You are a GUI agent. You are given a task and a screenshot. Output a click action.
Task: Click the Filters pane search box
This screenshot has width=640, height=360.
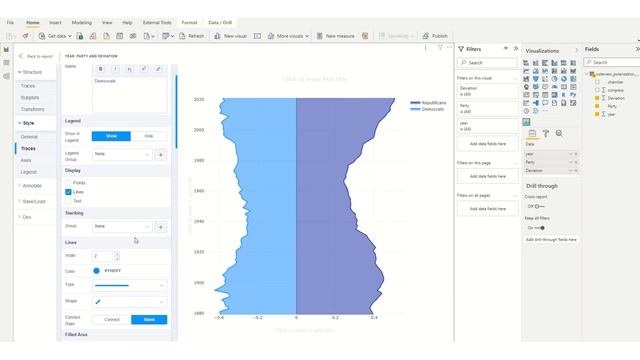pyautogui.click(x=487, y=62)
